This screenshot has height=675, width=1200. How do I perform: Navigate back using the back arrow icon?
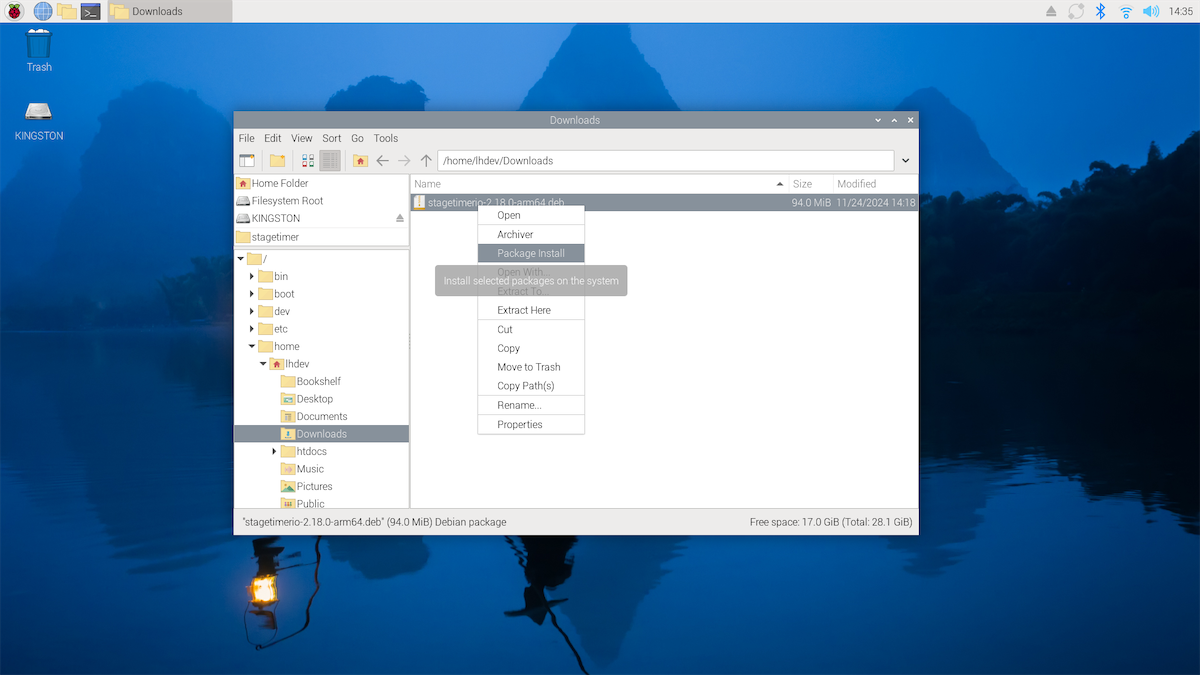[x=382, y=160]
